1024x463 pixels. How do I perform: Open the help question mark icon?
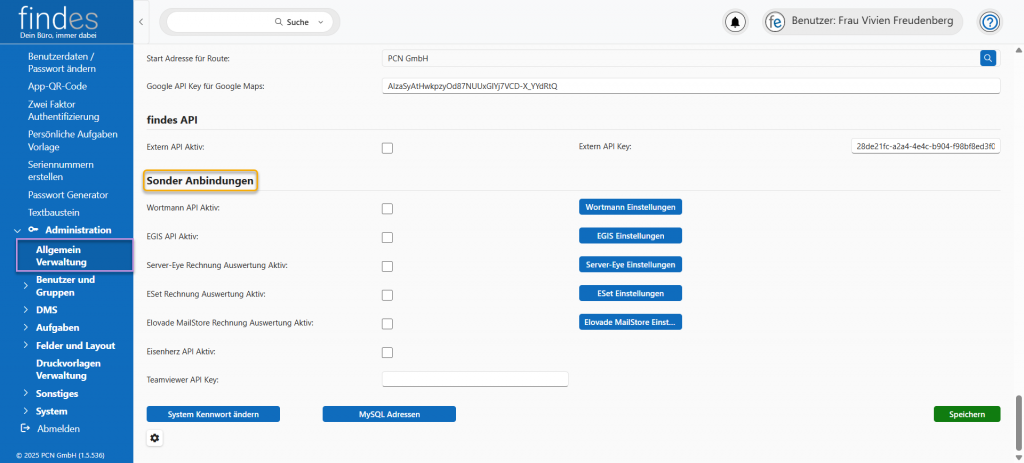pyautogui.click(x=989, y=21)
